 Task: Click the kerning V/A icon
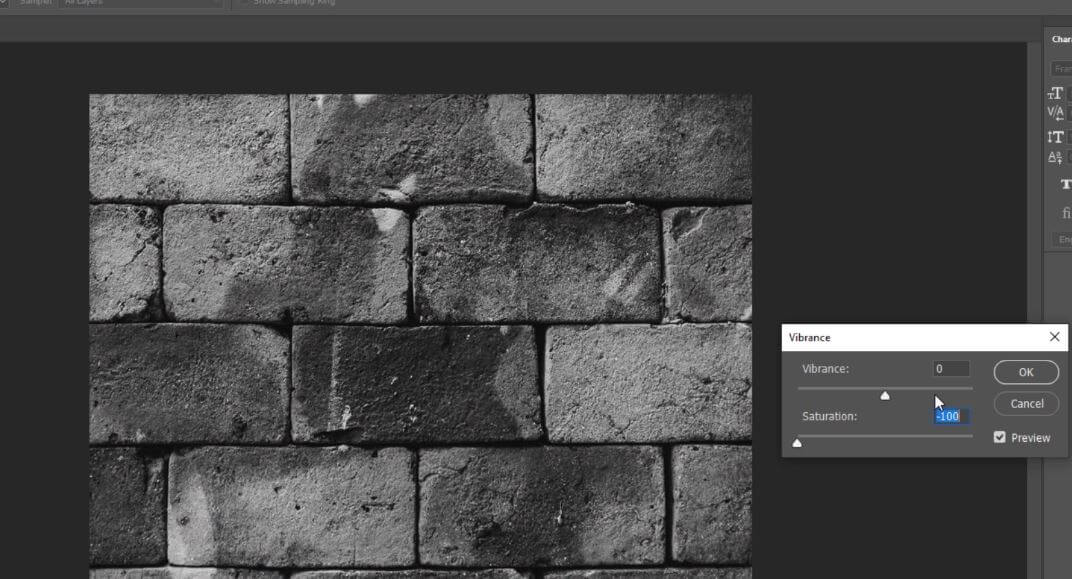click(1056, 113)
